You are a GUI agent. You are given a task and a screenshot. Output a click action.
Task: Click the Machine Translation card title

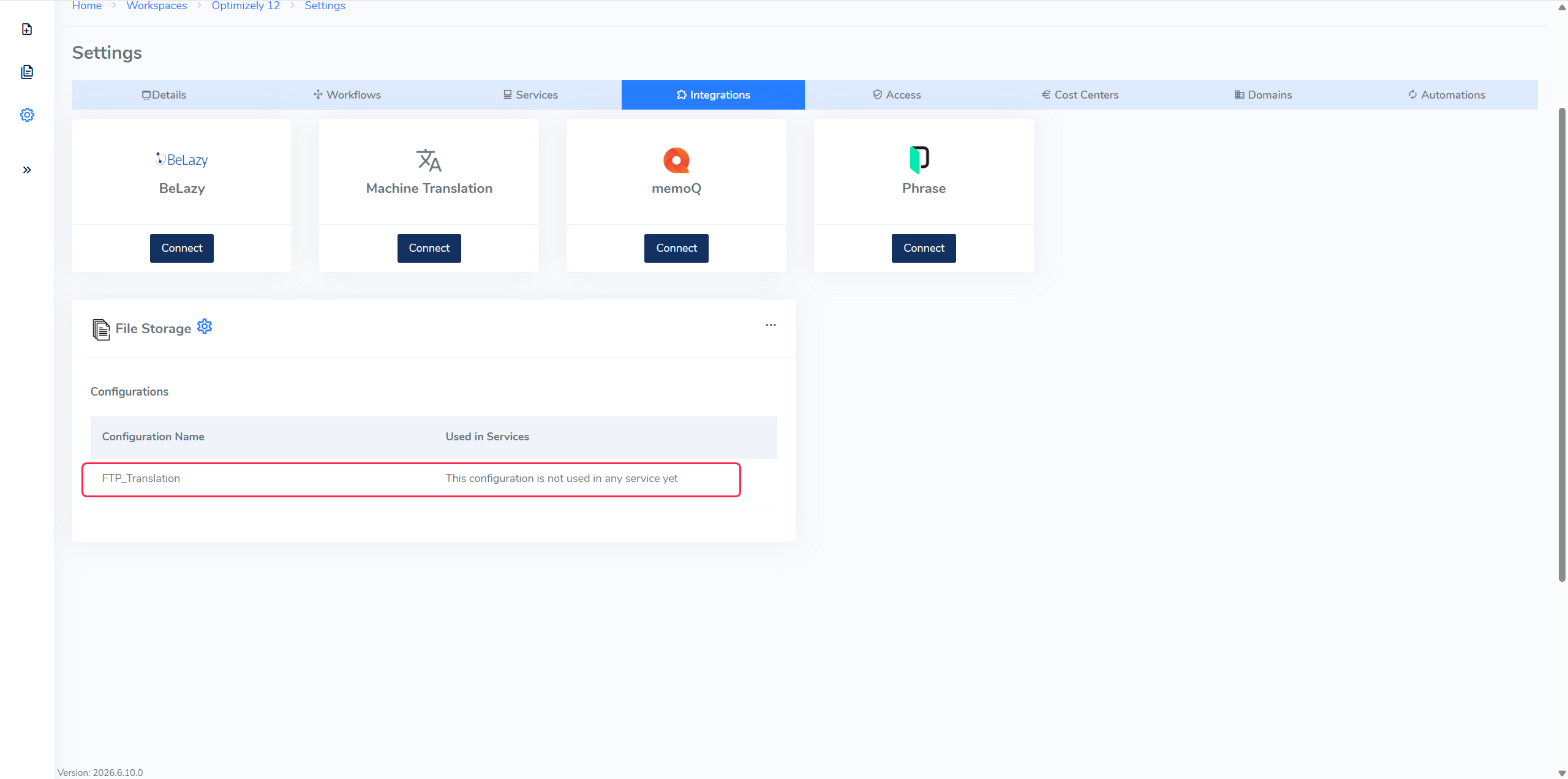(429, 189)
